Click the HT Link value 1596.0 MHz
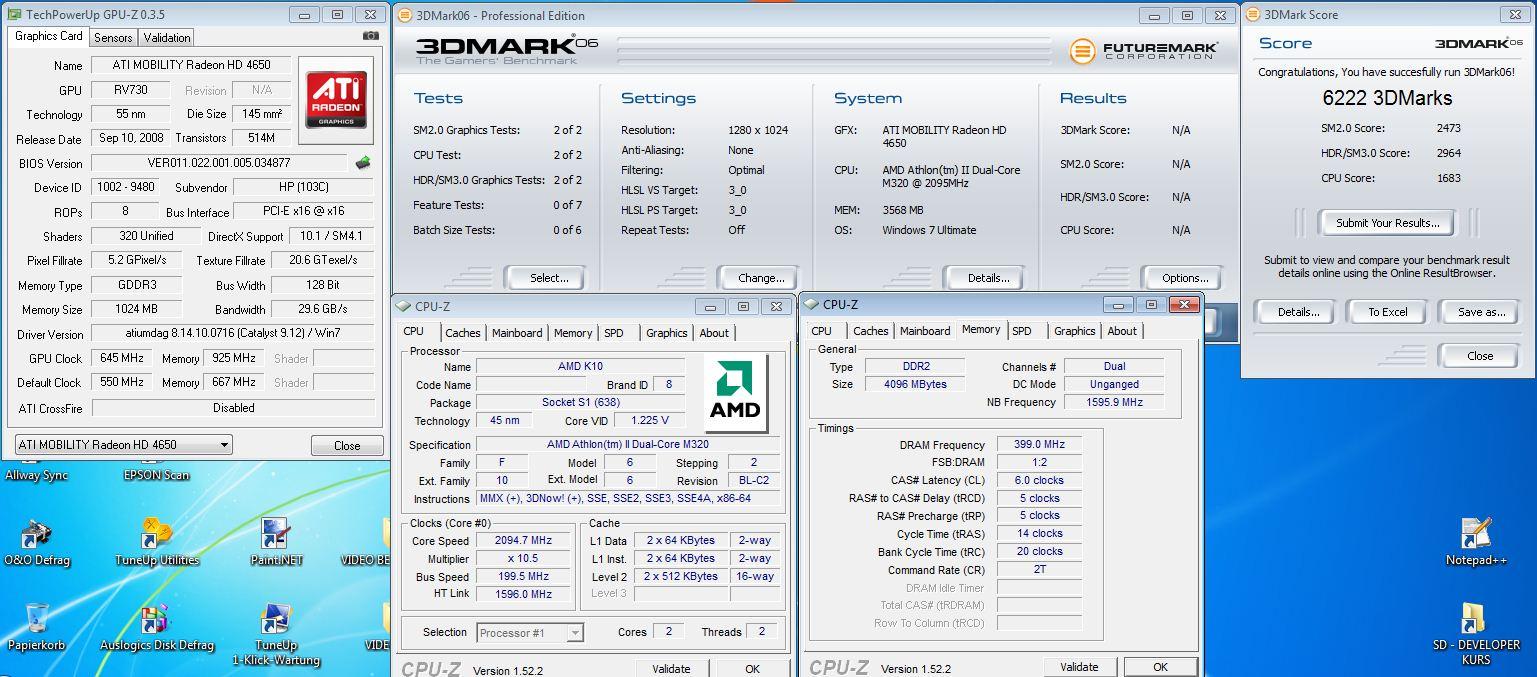 (523, 594)
